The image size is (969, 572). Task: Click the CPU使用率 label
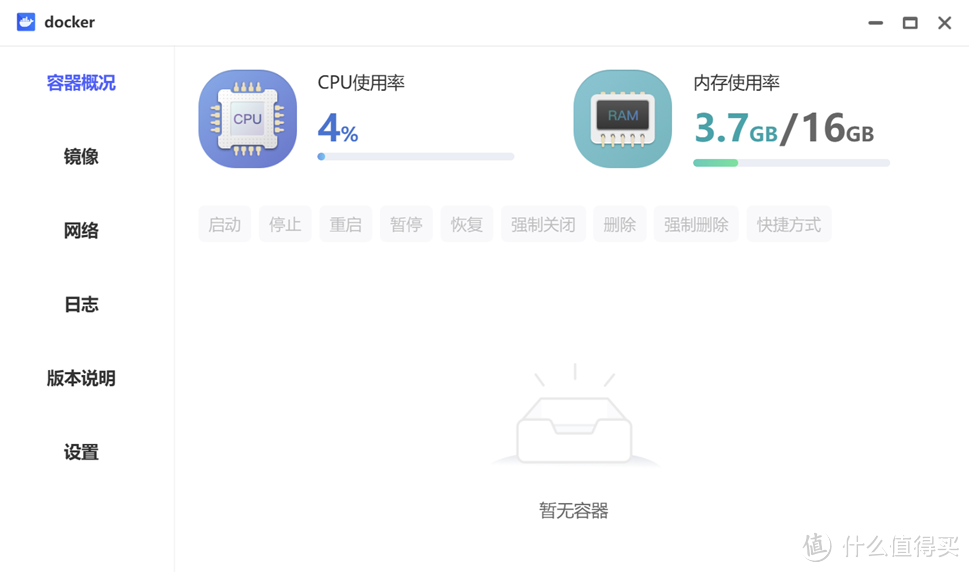pos(361,83)
